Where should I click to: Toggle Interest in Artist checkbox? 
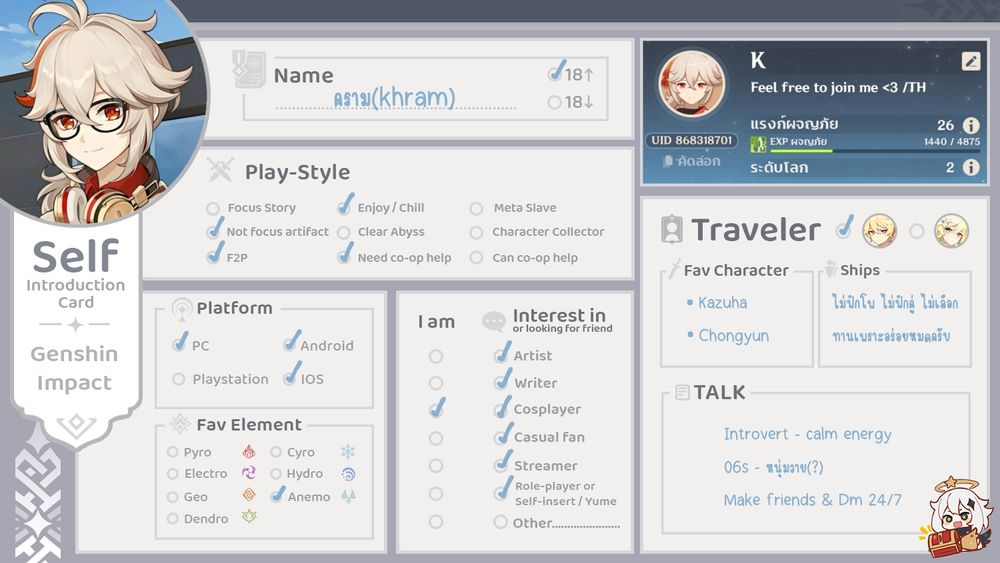pyautogui.click(x=503, y=353)
